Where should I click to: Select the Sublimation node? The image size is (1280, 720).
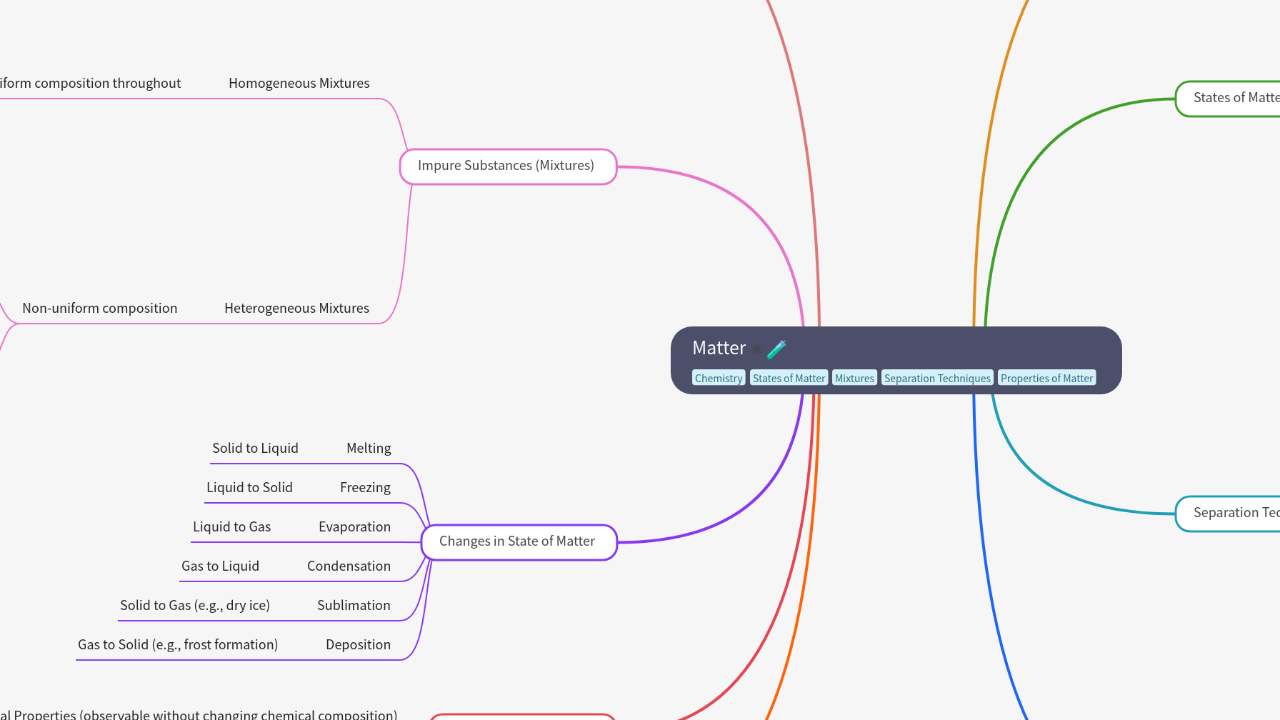(x=354, y=605)
